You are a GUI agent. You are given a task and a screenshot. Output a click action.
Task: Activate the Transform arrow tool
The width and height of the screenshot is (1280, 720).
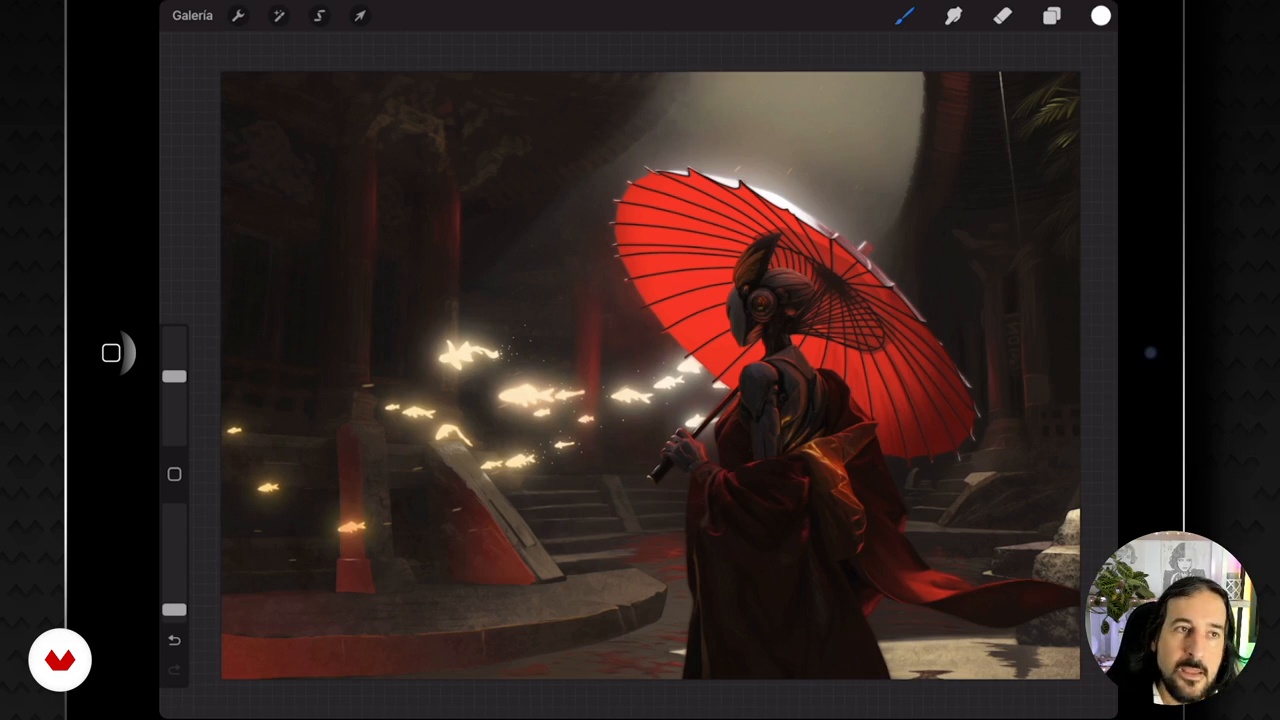(360, 16)
